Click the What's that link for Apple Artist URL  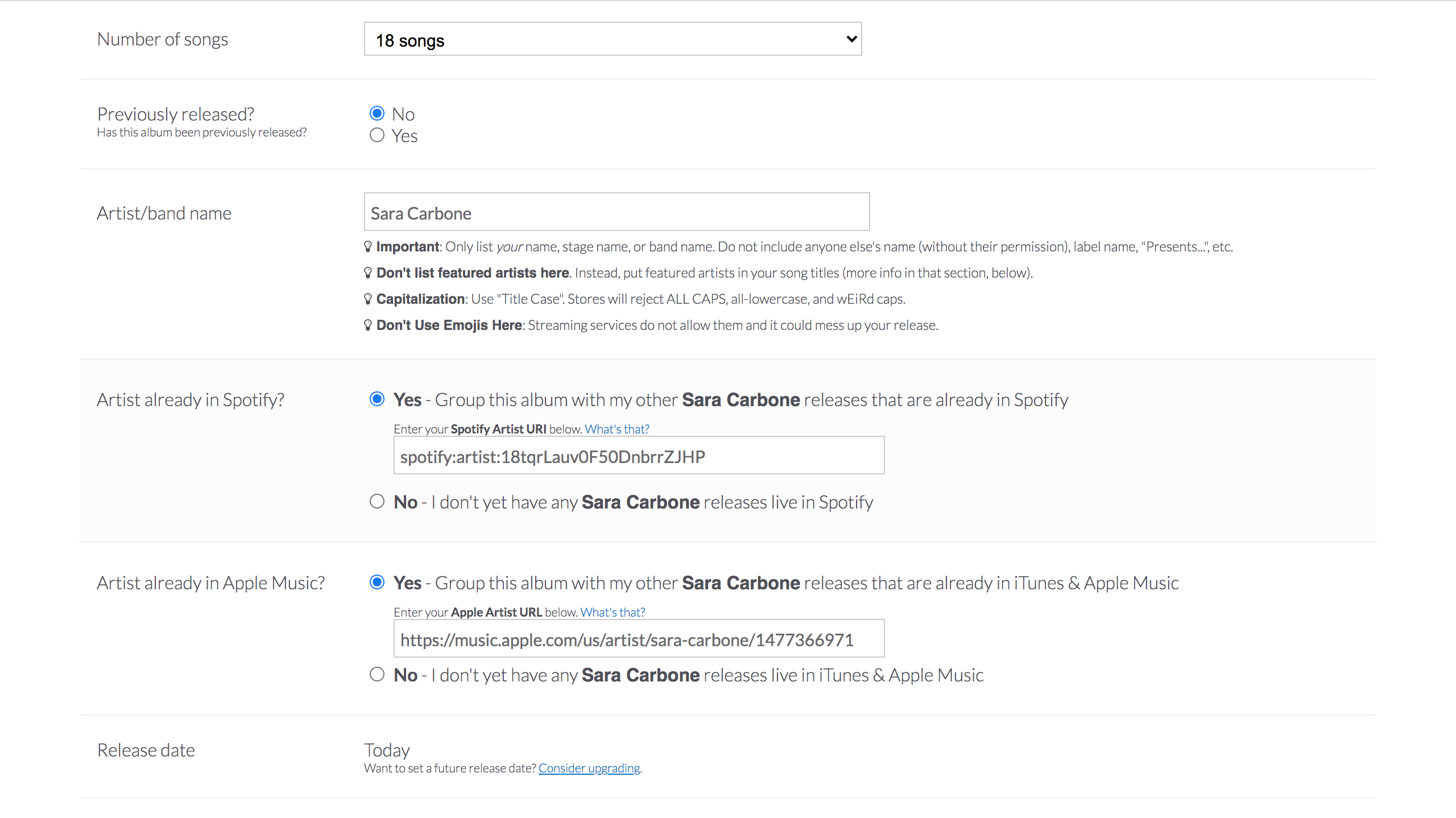click(x=614, y=611)
